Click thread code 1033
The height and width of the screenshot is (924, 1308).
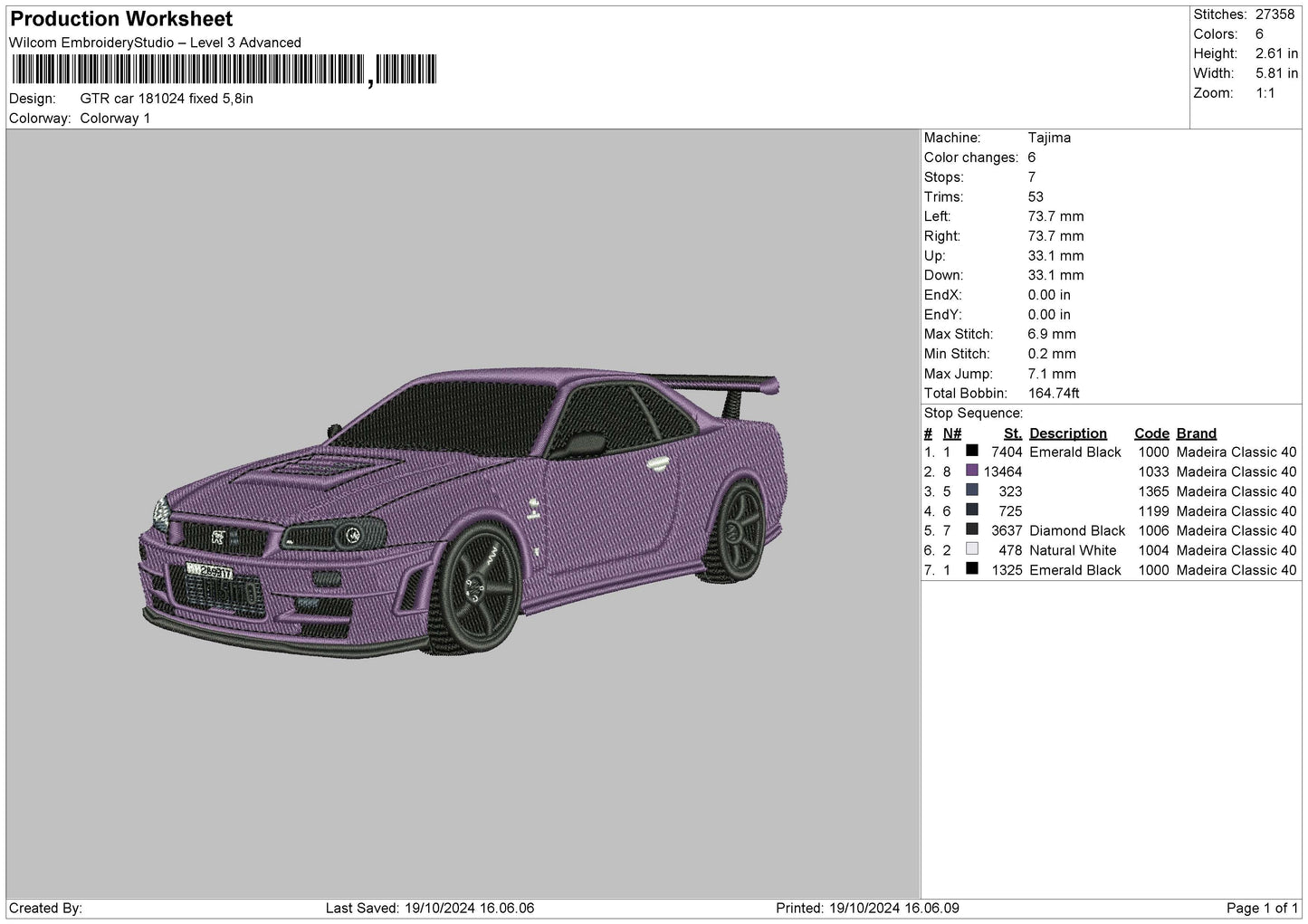pyautogui.click(x=1154, y=472)
